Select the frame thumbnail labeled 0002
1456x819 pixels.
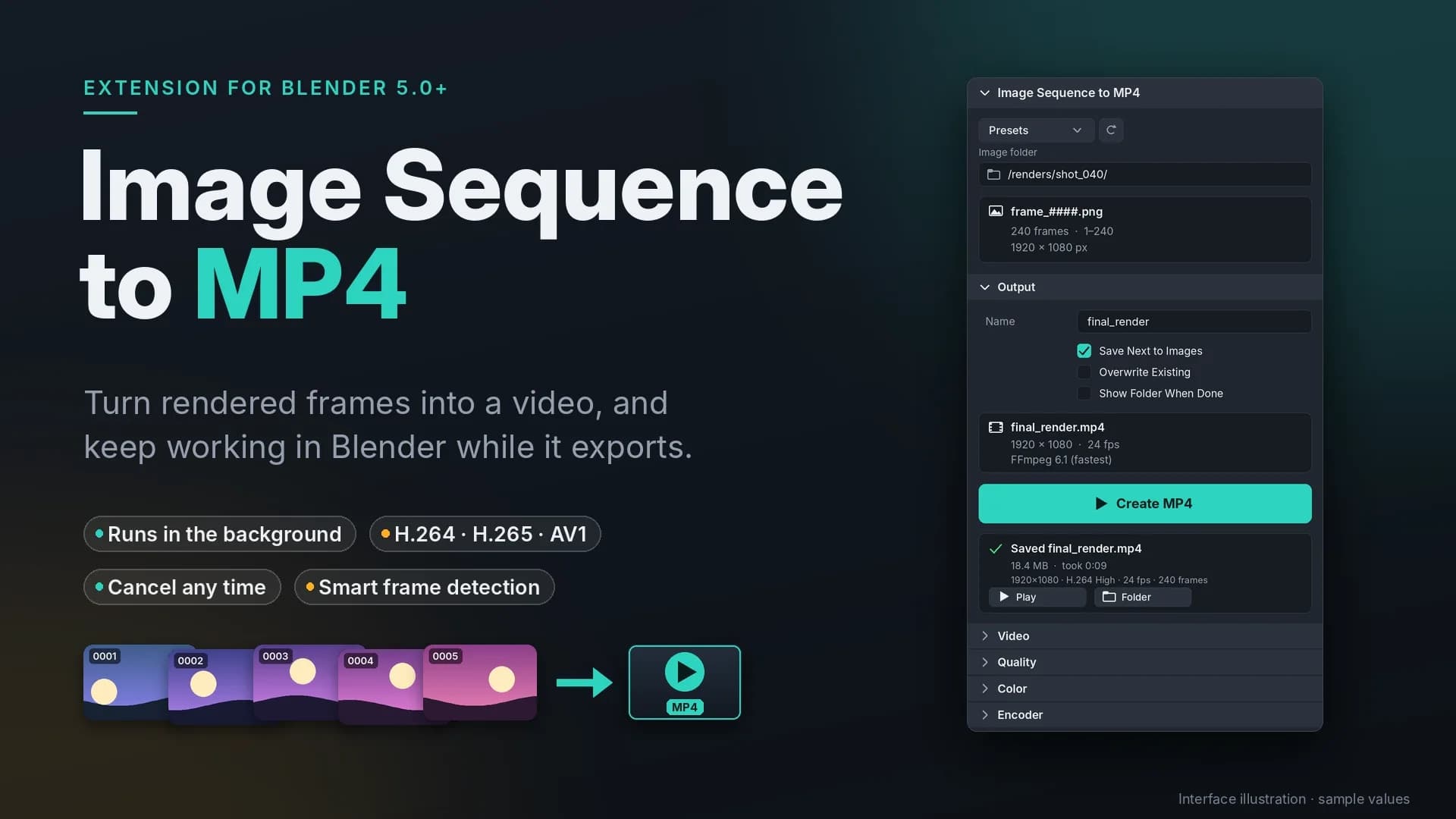tap(211, 686)
